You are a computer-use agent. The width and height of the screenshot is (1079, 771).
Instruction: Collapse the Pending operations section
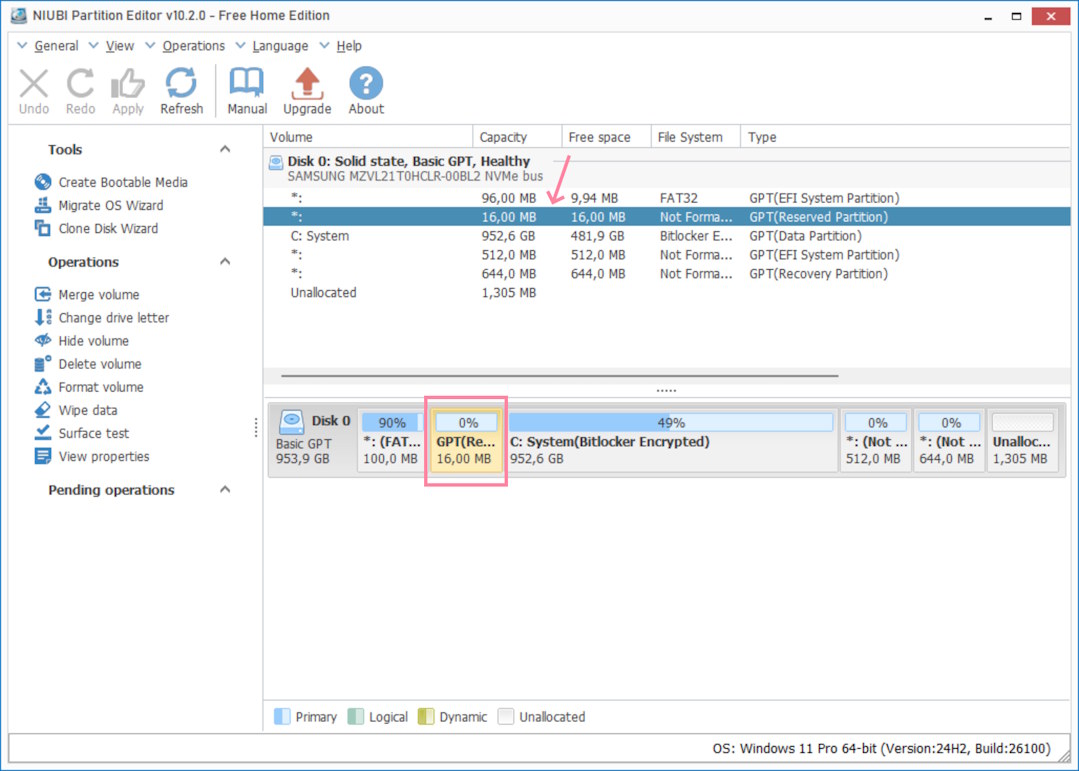click(225, 490)
